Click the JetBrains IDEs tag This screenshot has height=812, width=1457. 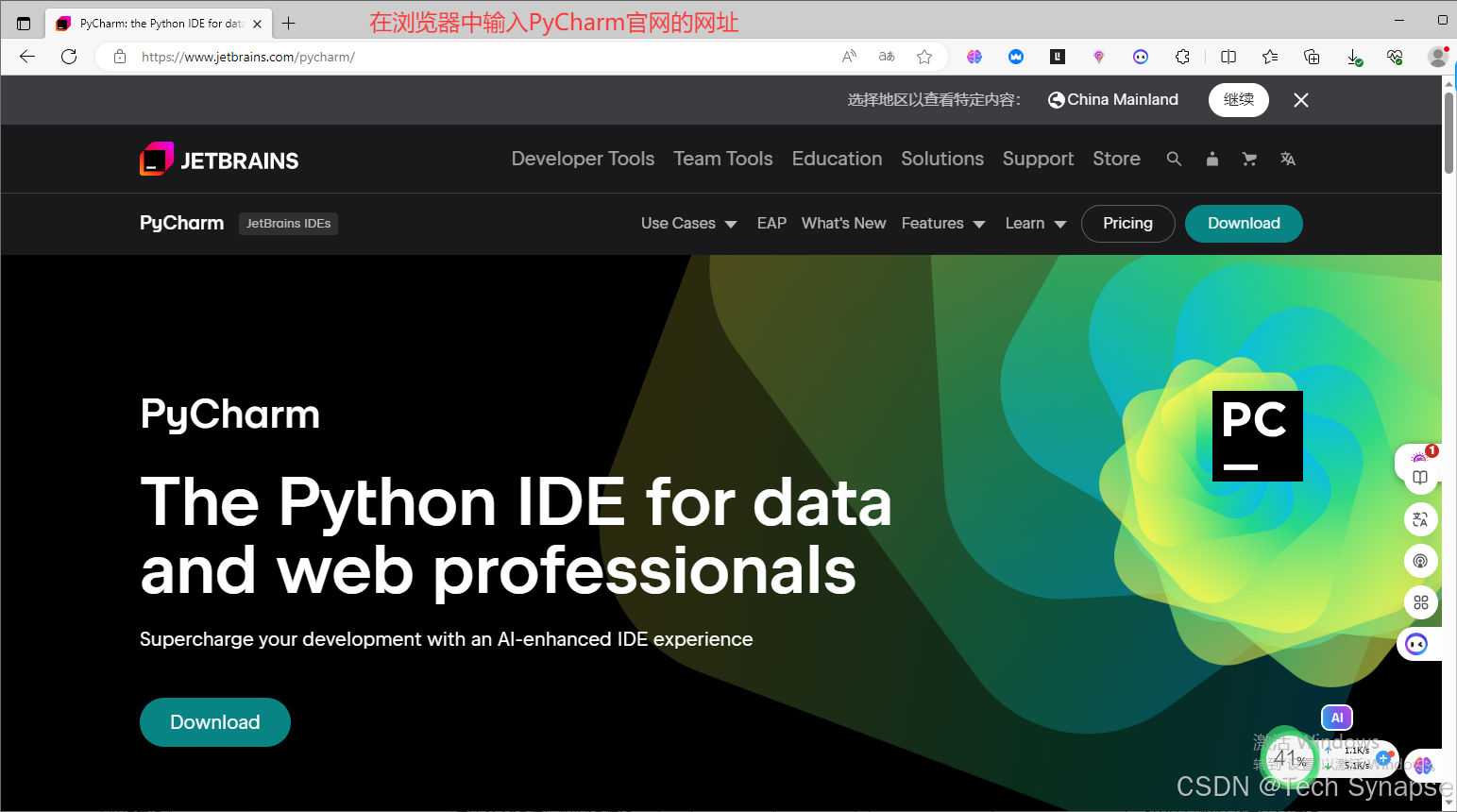pos(288,224)
